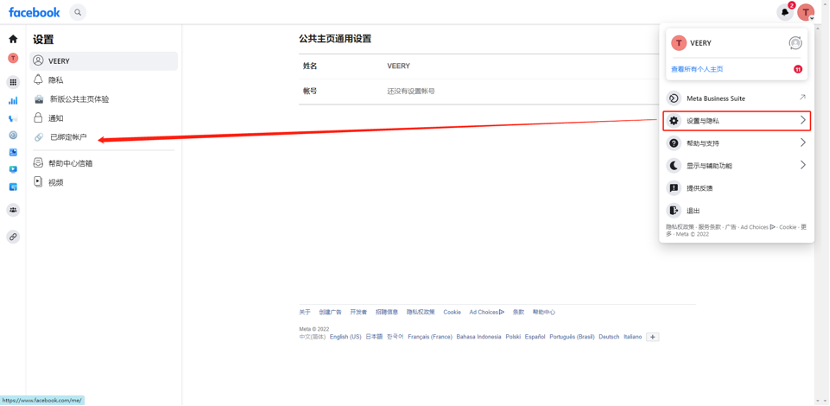Click the Facebook logo
Viewport: 830px width, 406px height.
click(x=34, y=12)
